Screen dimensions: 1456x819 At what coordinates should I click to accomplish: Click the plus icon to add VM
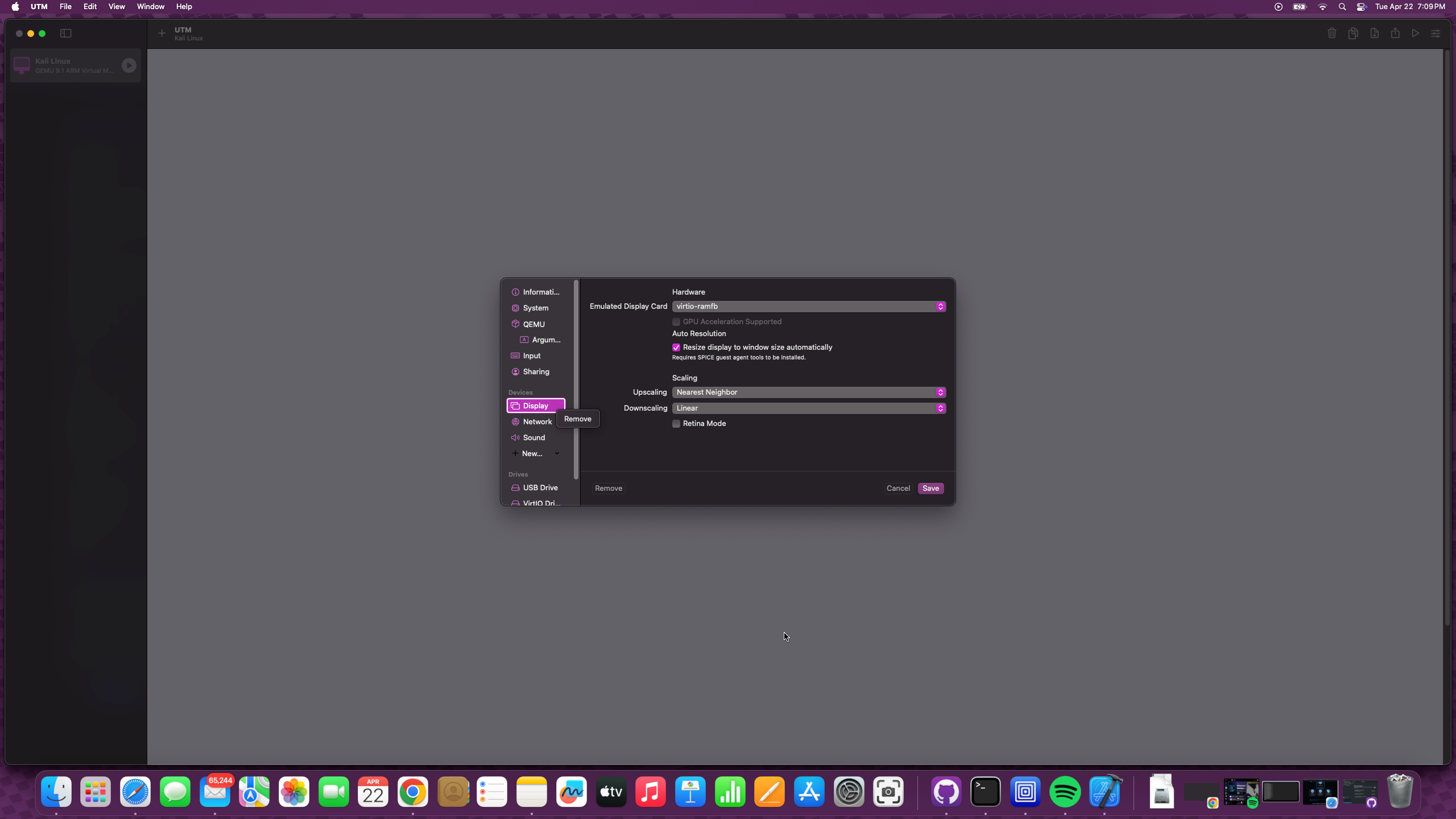pos(162,34)
